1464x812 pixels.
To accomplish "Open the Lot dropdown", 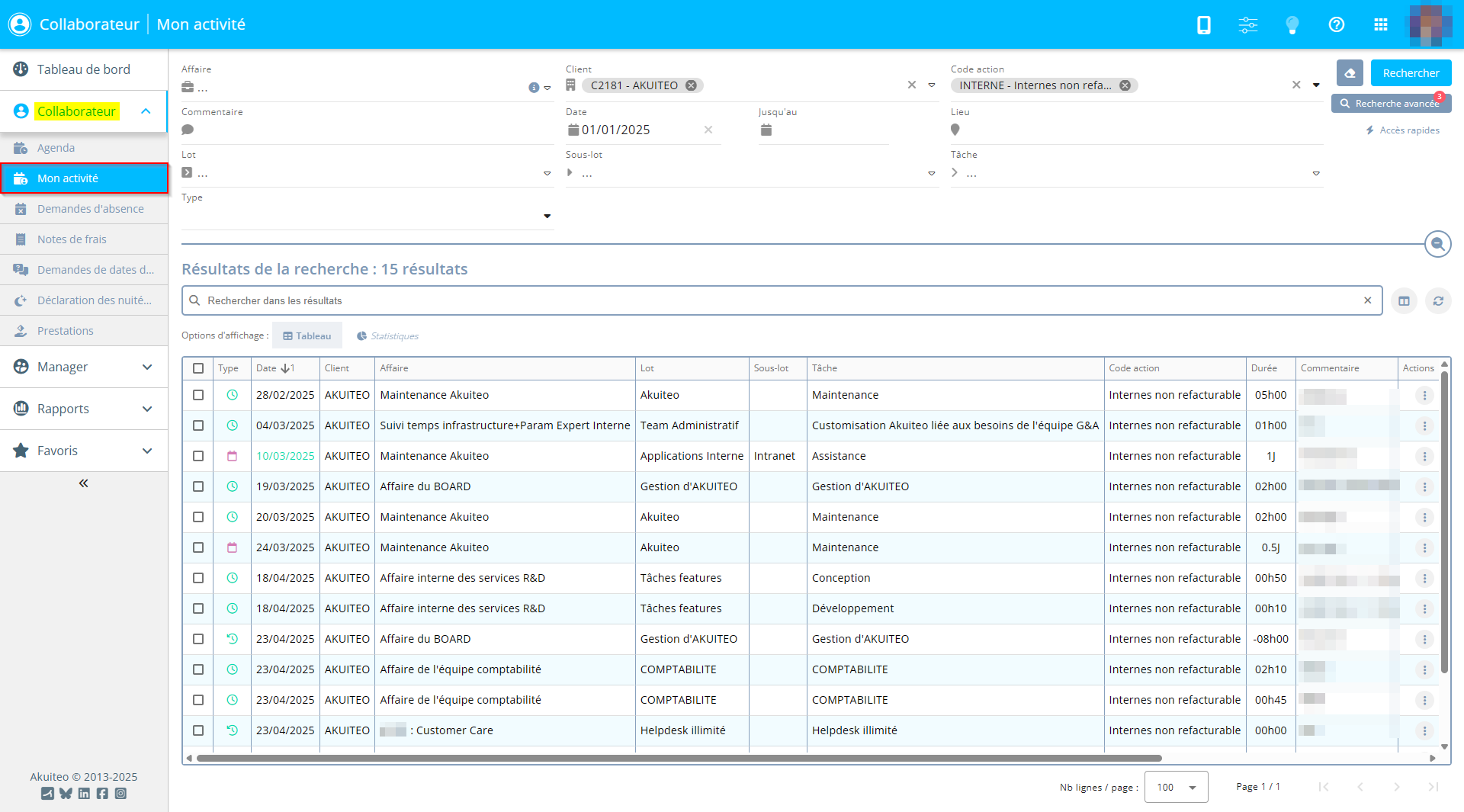I will pos(547,174).
